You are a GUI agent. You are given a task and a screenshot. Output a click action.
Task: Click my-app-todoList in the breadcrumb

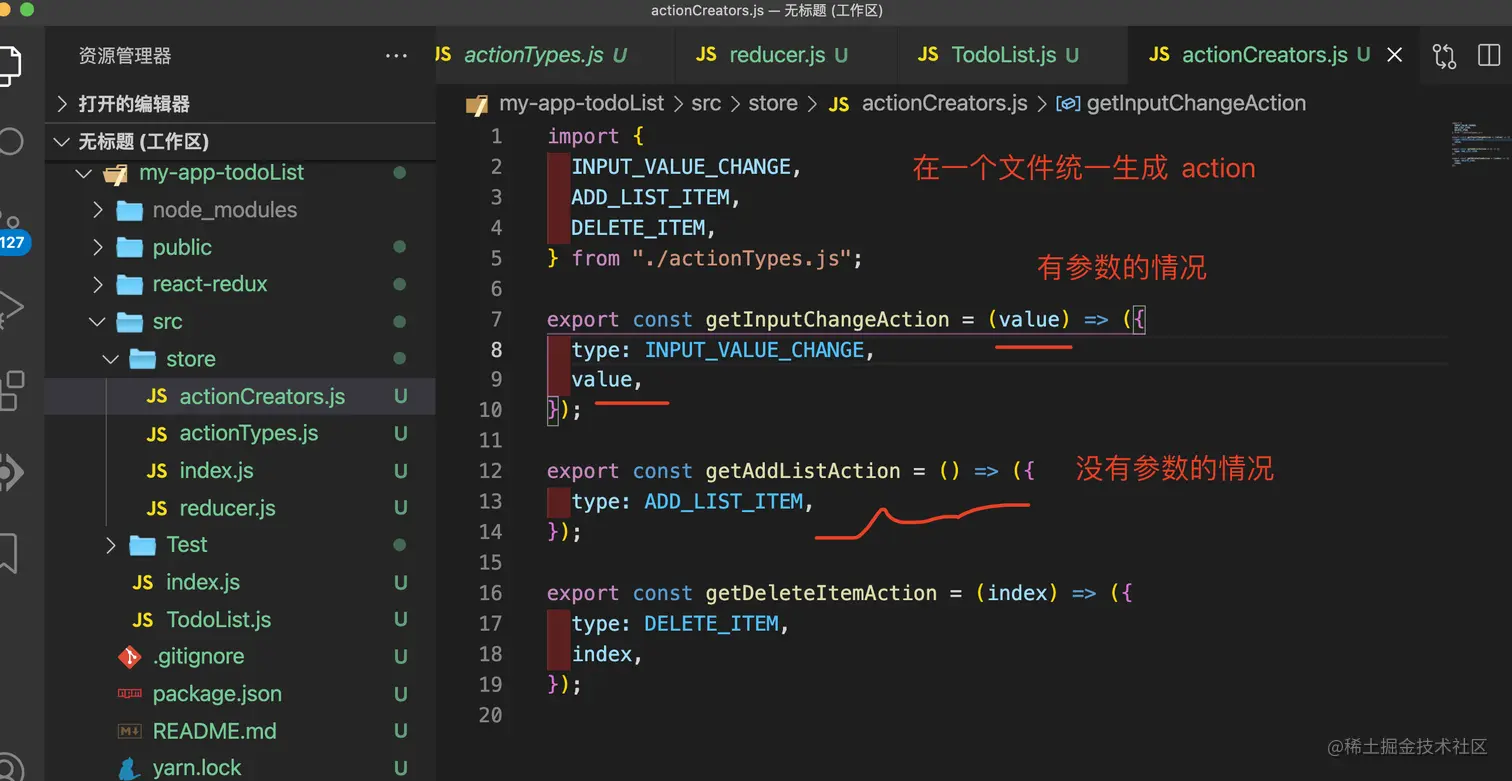click(581, 103)
